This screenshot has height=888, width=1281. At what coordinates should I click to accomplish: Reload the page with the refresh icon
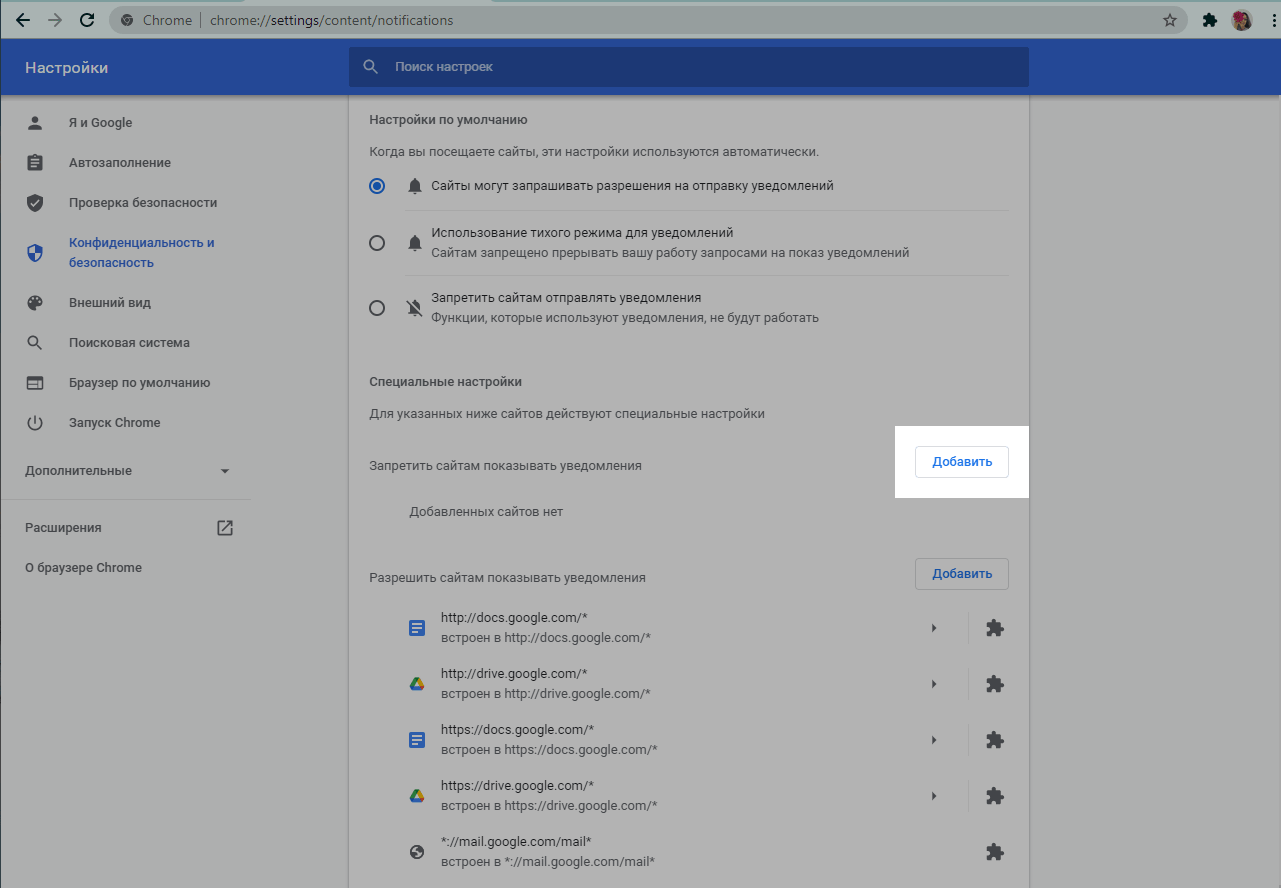(x=87, y=20)
